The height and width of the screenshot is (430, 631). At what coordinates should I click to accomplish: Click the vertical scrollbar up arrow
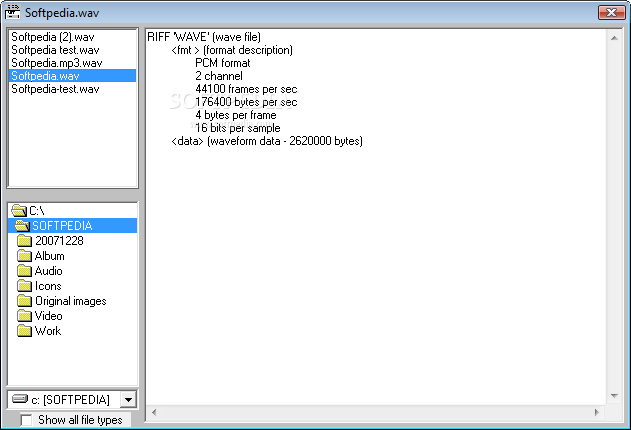[x=614, y=38]
